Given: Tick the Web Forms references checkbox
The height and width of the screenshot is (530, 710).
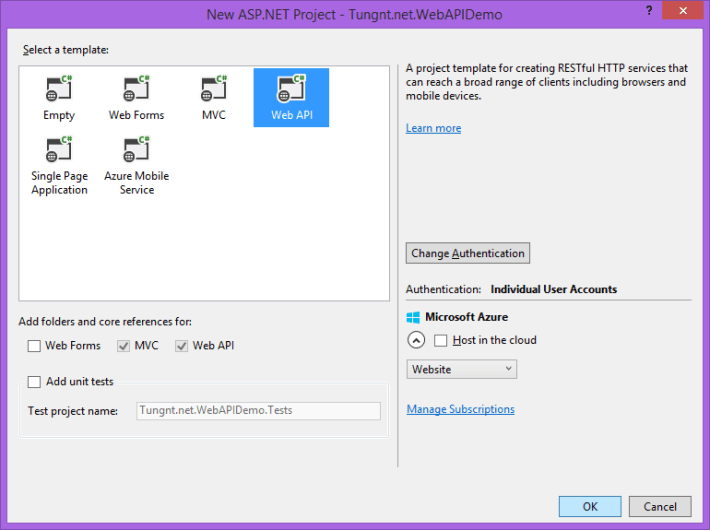Looking at the screenshot, I should (34, 346).
